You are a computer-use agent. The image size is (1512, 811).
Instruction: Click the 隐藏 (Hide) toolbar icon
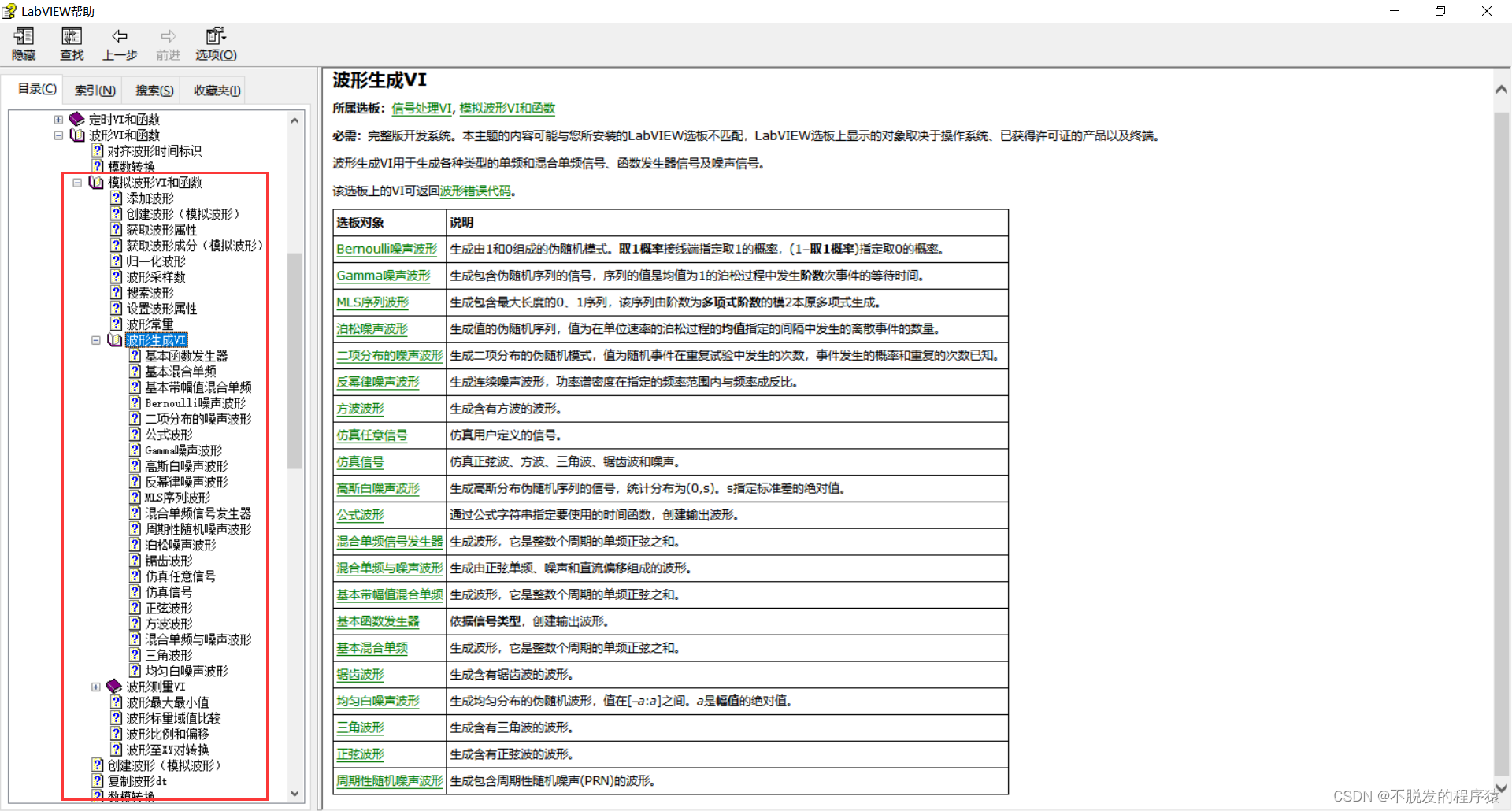pos(24,36)
